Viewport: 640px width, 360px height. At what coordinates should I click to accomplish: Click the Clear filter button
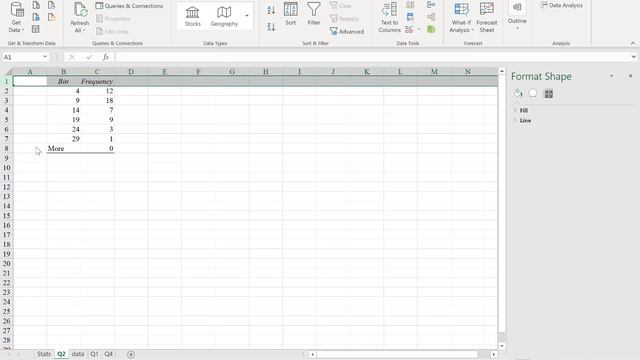coord(341,6)
